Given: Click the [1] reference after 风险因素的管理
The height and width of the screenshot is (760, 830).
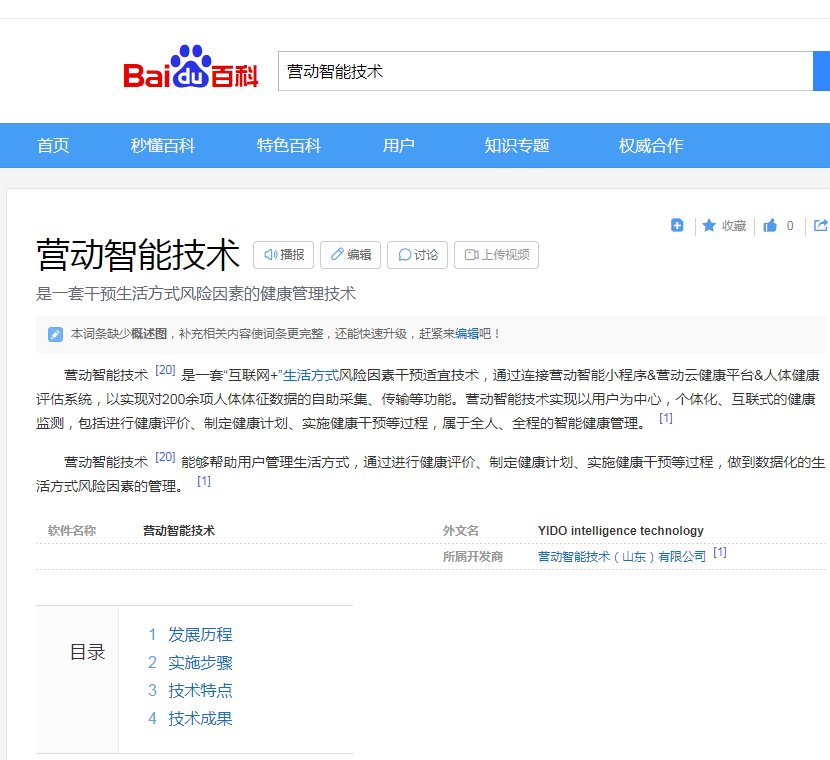Looking at the screenshot, I should [204, 481].
